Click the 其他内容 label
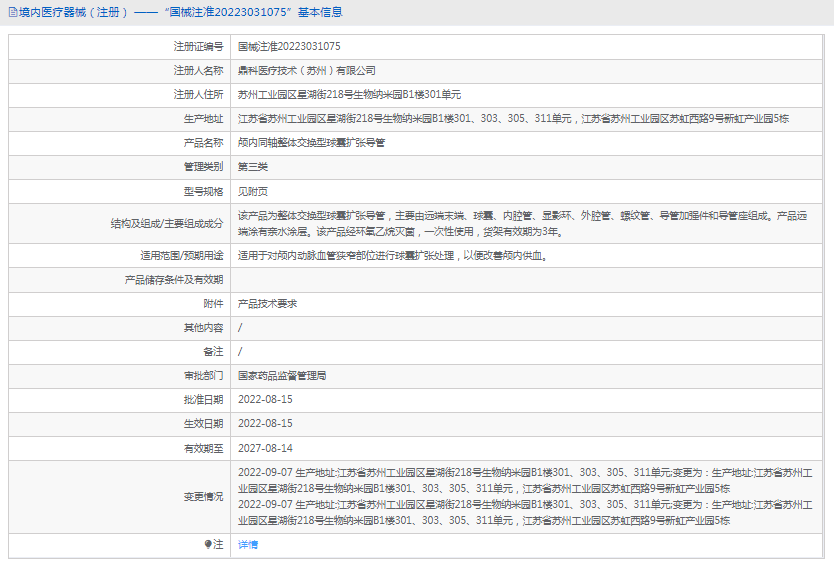 click(x=204, y=328)
